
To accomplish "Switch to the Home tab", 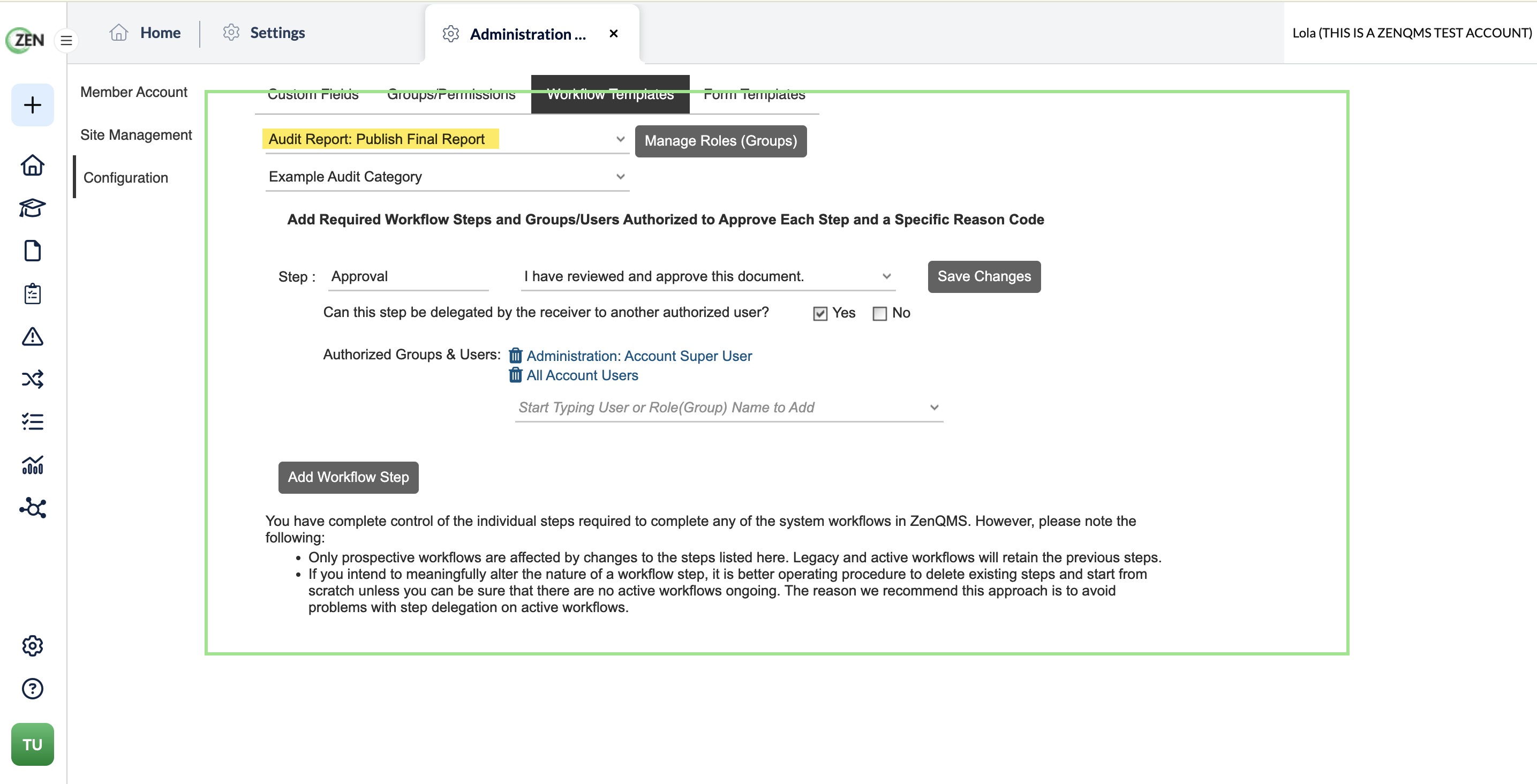I will click(x=145, y=33).
